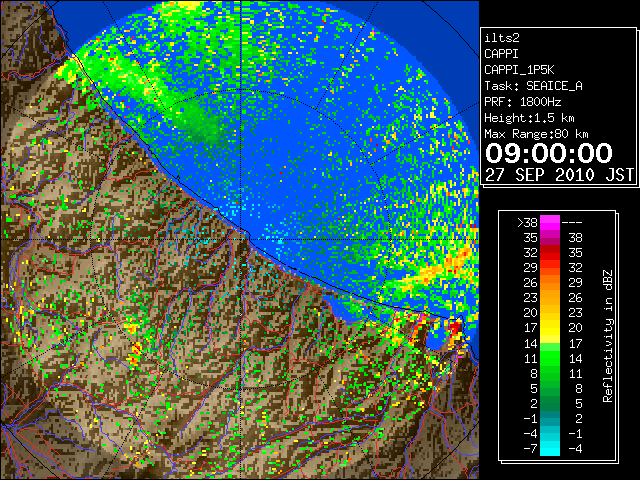Click the '>38' legend label
640x480 pixels.
point(527,223)
